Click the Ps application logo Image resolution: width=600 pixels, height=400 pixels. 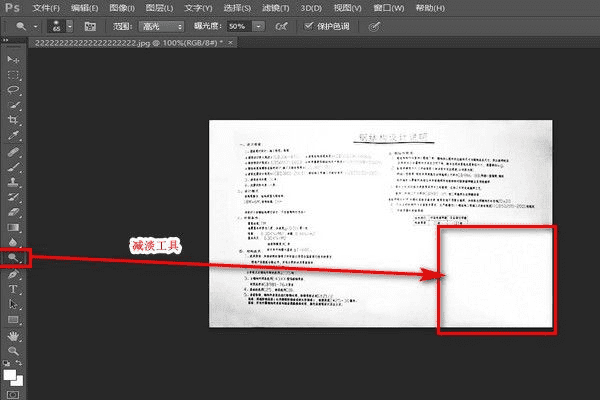click(x=13, y=8)
